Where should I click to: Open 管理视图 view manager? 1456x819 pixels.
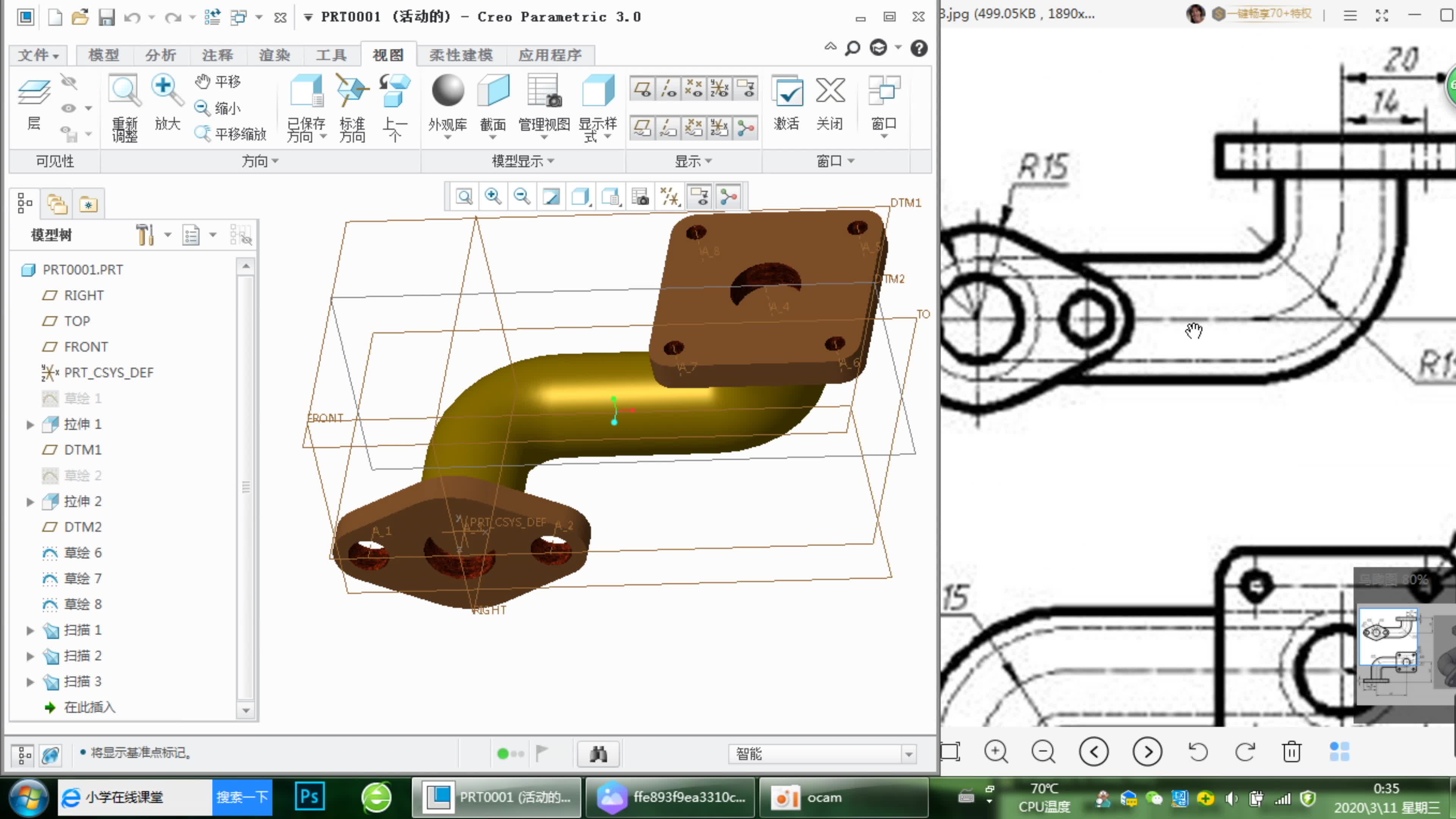click(x=544, y=91)
